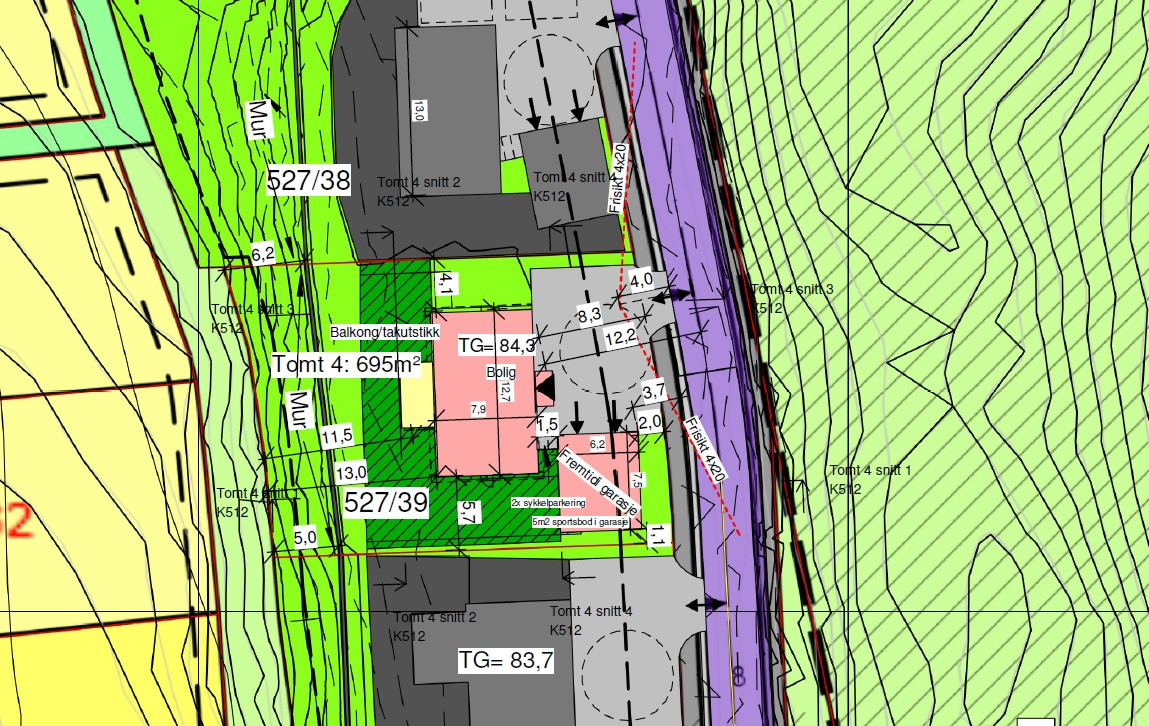Click the 'TG= 83,7' elevation label
Screen dimensions: 1149x726
[506, 661]
